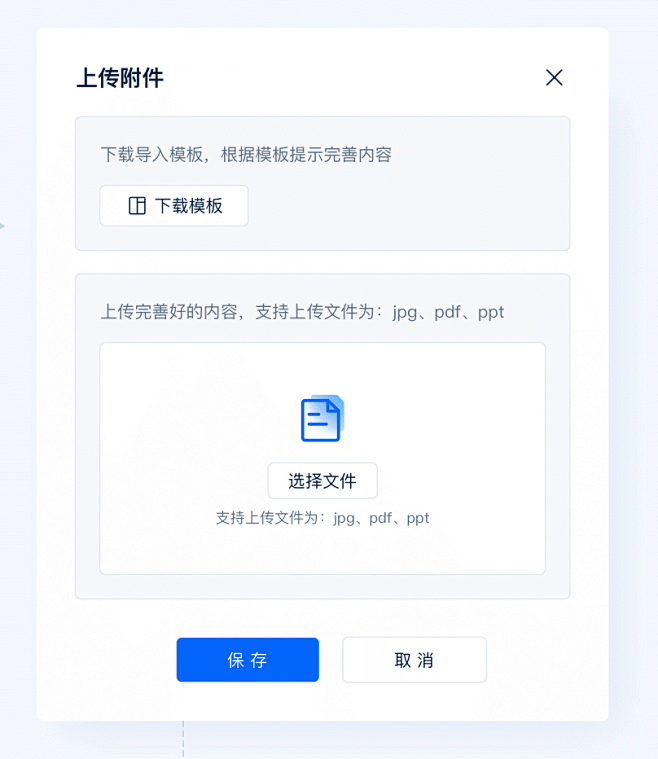Screen dimensions: 658x759
Task: Open file picker via 选择文件 button
Action: (322, 481)
